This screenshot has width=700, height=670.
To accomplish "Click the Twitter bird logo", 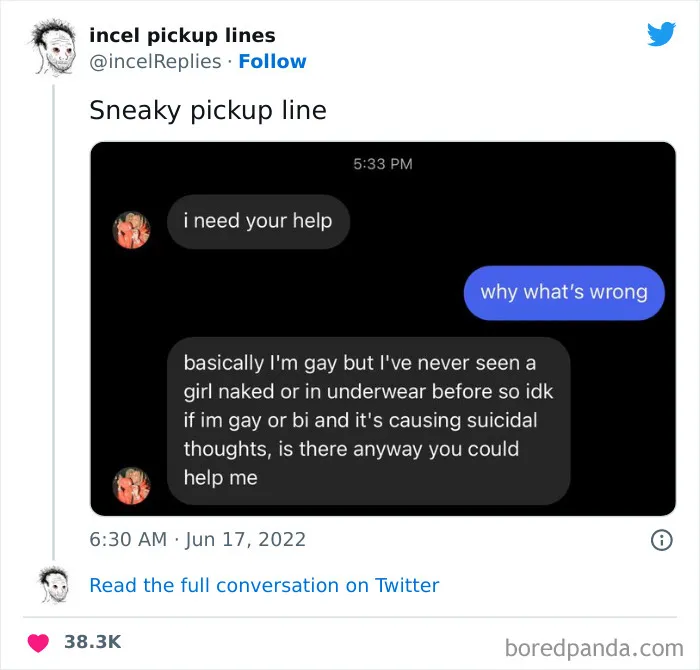I will (661, 33).
